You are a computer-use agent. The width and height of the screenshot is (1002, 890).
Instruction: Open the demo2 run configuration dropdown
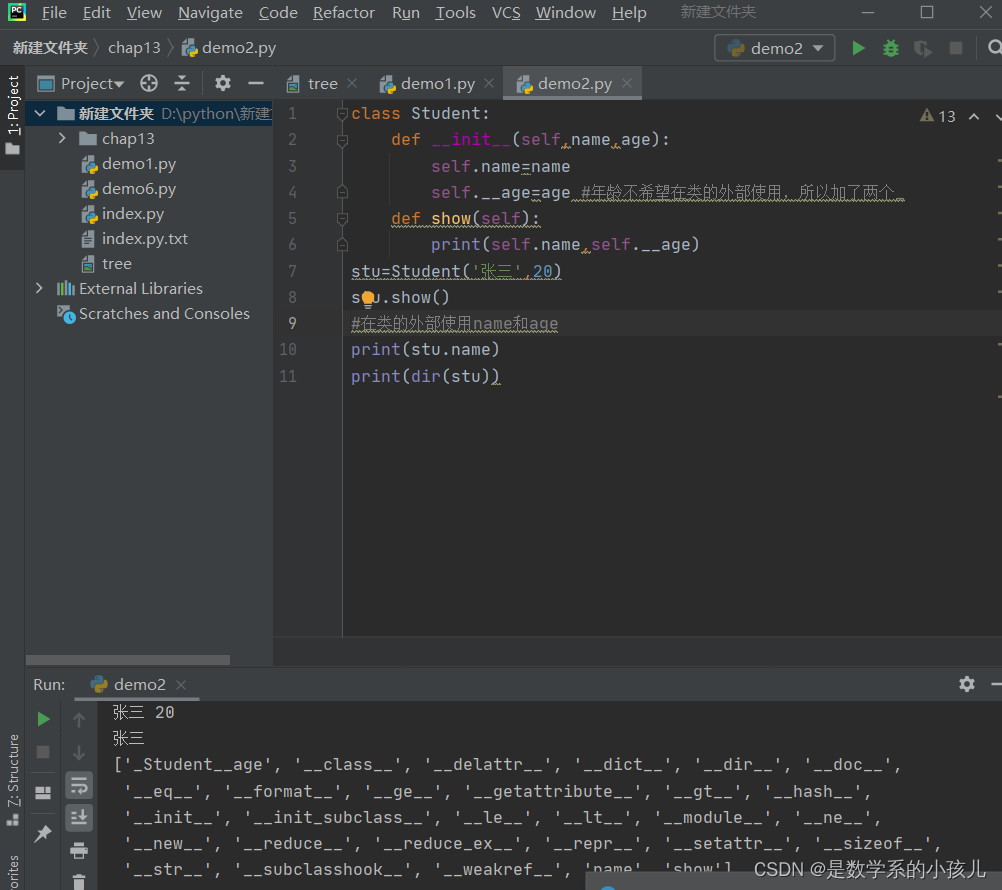[x=775, y=49]
